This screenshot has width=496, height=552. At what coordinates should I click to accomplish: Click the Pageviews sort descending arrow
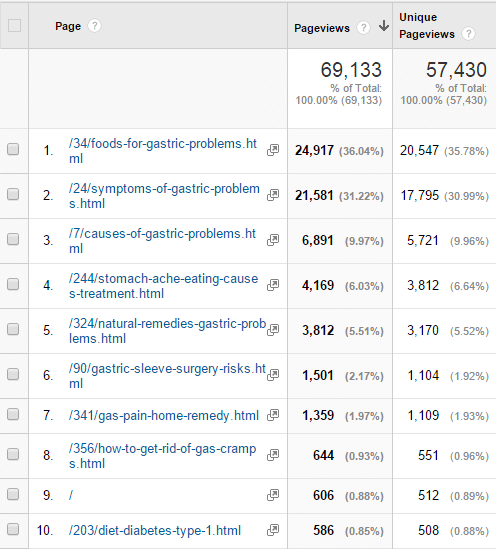384,26
